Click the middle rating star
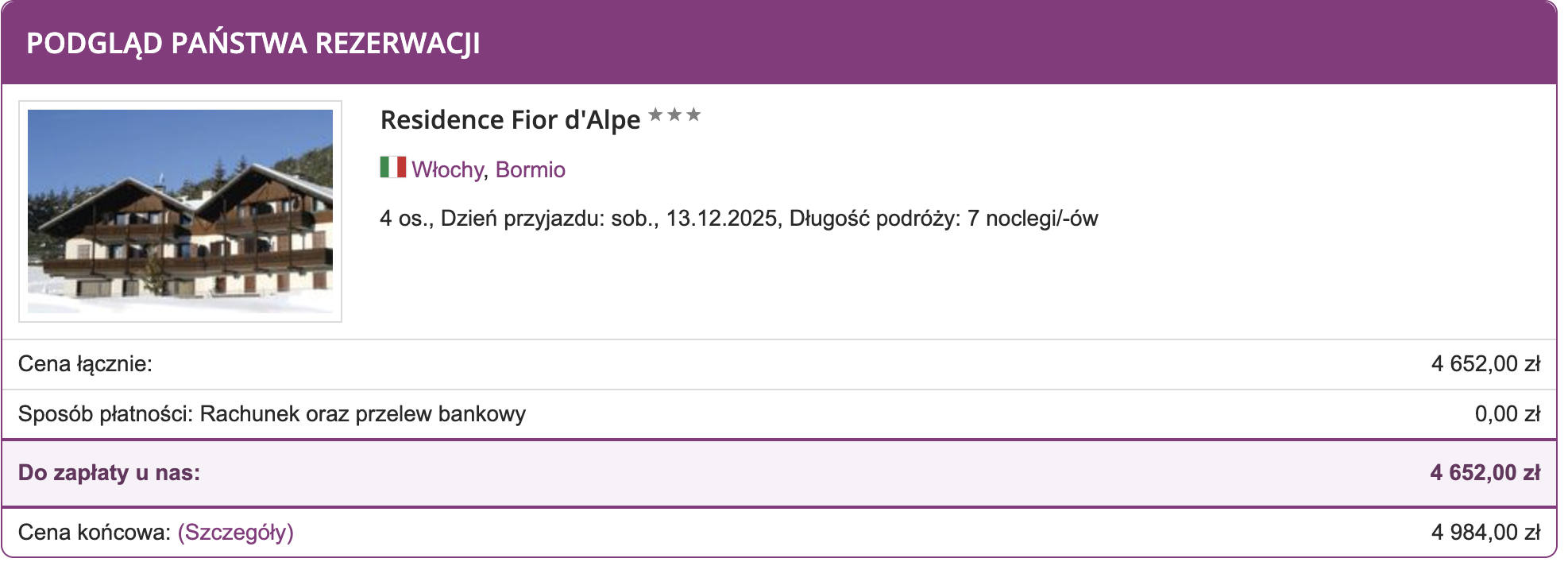The image size is (1568, 566). coord(674,115)
